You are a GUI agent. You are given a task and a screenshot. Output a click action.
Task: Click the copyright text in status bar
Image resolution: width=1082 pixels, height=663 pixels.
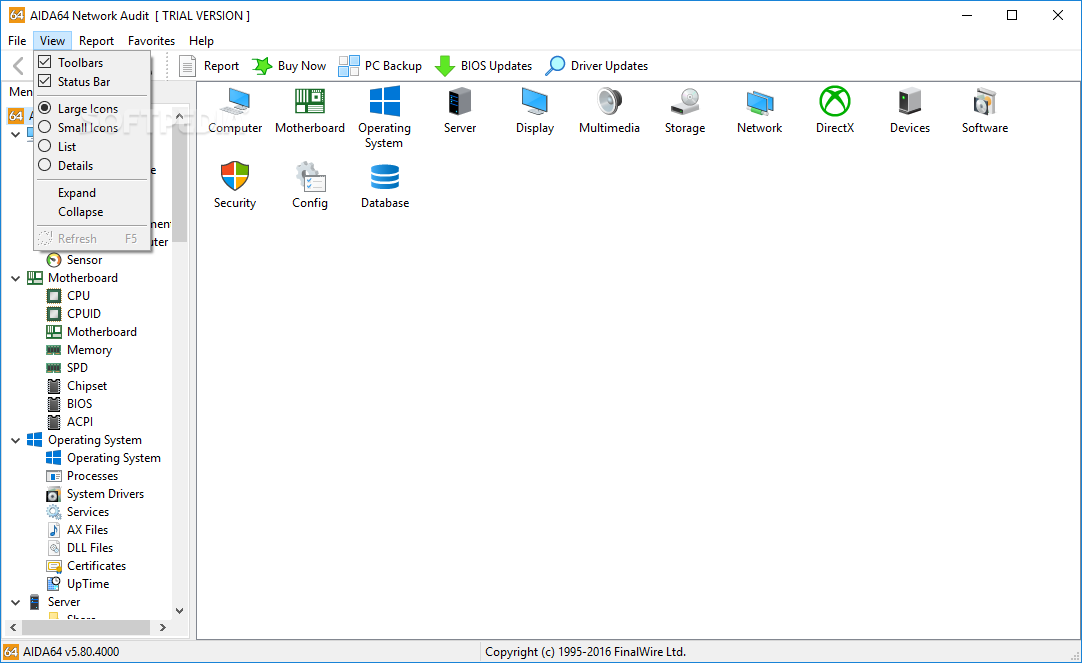[585, 652]
